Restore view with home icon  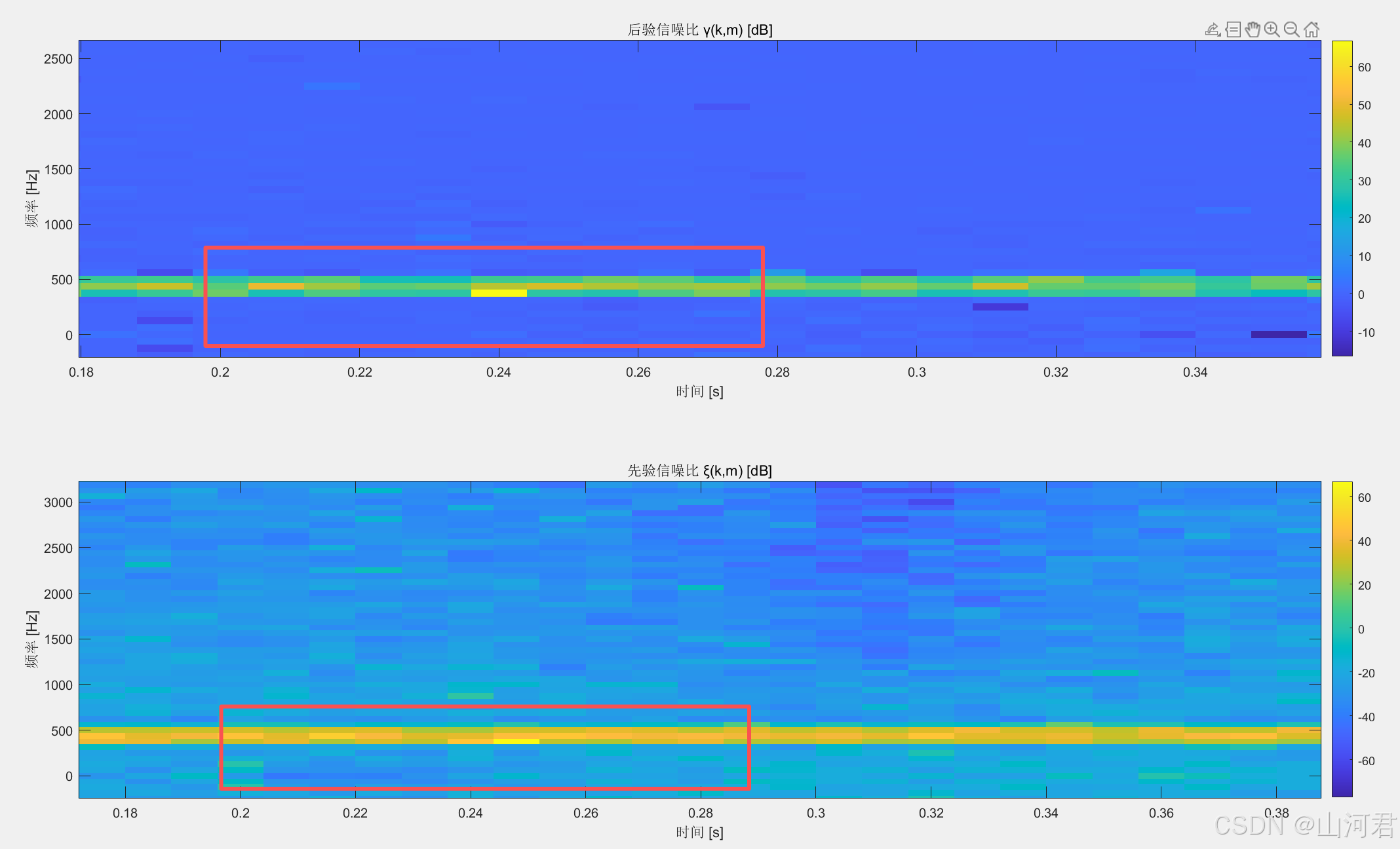tap(1312, 29)
